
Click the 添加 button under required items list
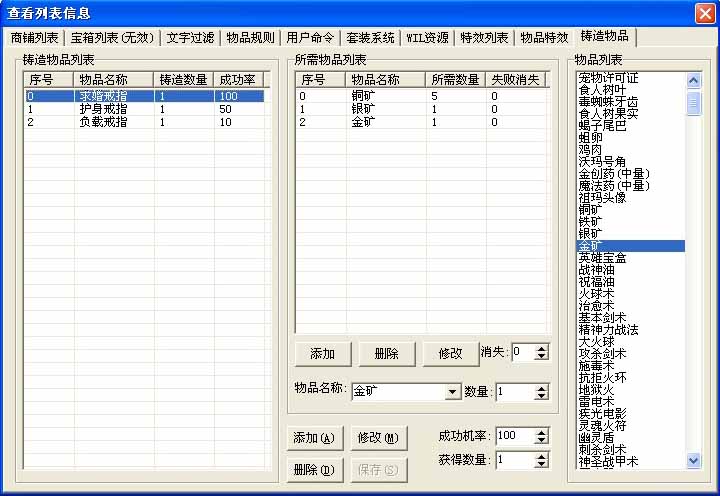pos(322,353)
